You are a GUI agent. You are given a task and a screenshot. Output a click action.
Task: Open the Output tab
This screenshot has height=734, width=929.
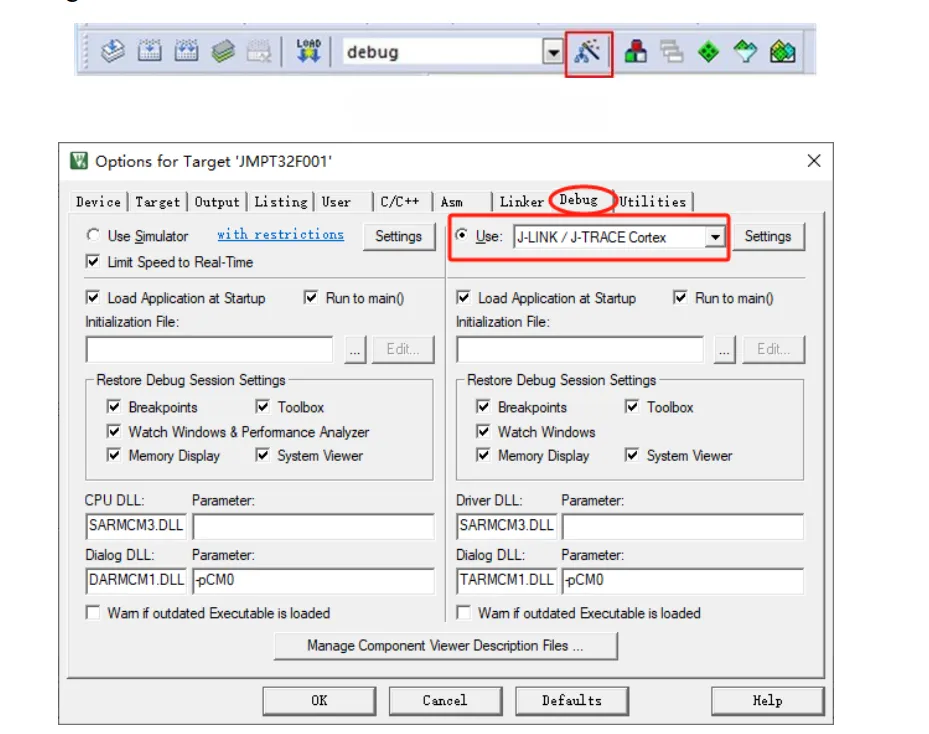click(217, 202)
